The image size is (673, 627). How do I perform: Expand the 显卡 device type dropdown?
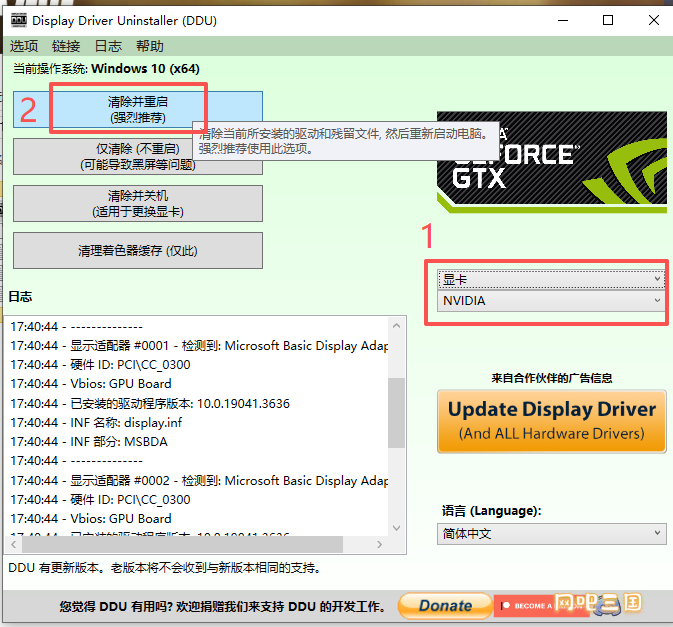click(551, 279)
